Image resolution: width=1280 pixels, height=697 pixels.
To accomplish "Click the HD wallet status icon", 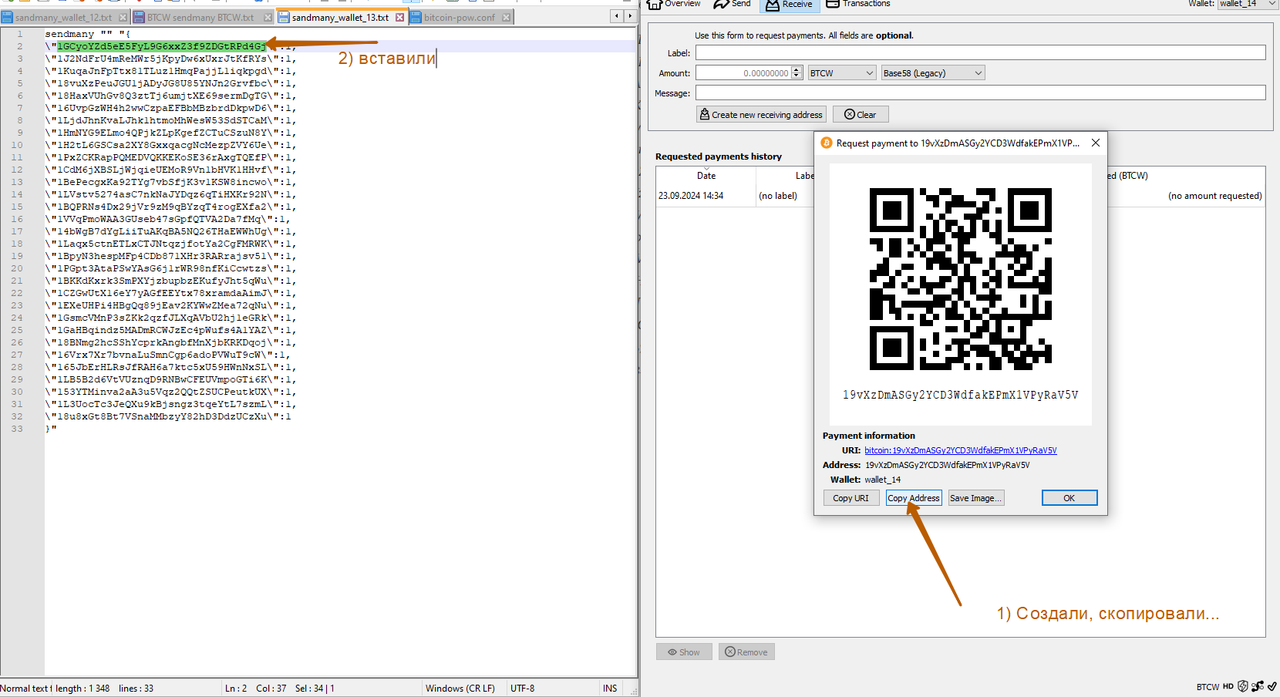I will coord(1228,687).
